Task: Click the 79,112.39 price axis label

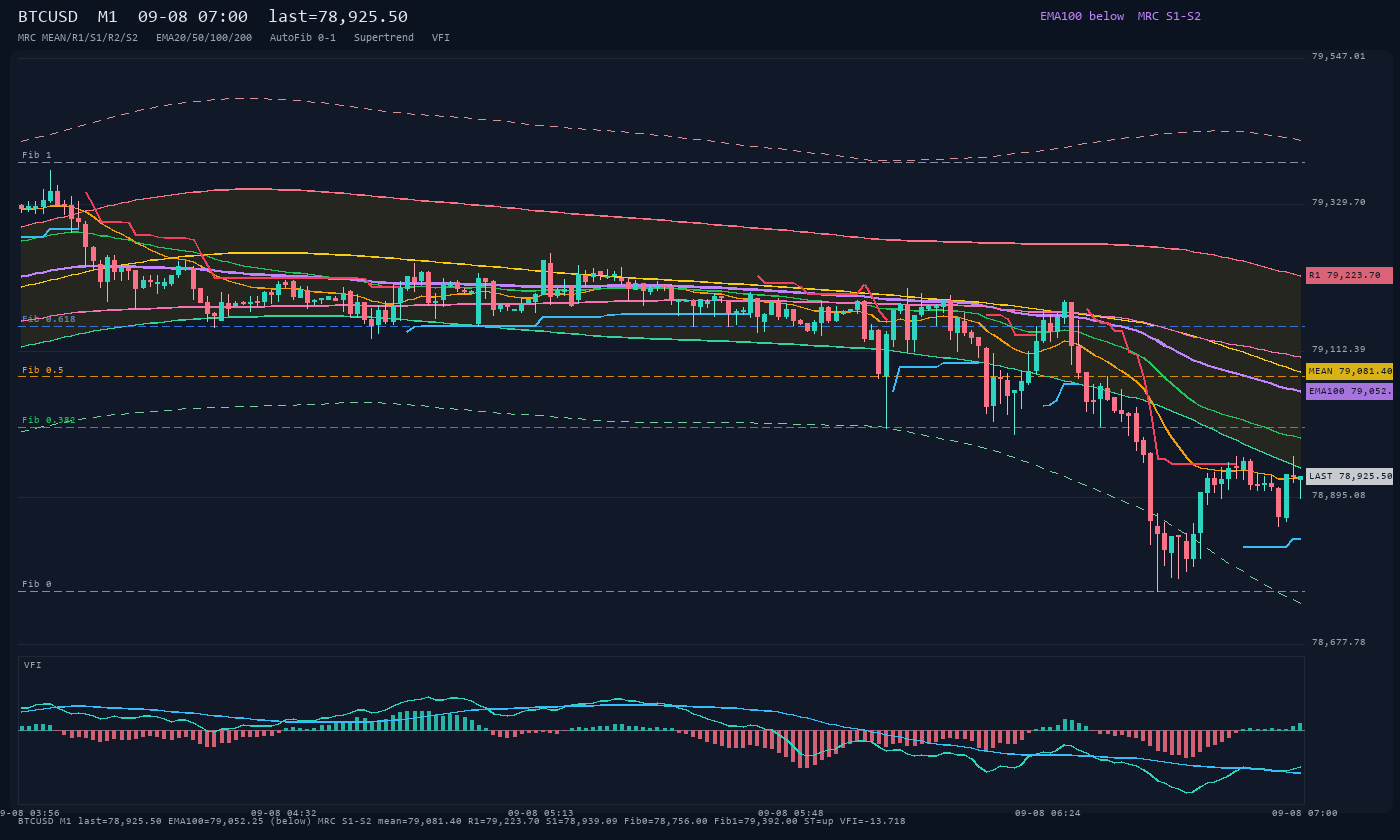Action: [1338, 349]
